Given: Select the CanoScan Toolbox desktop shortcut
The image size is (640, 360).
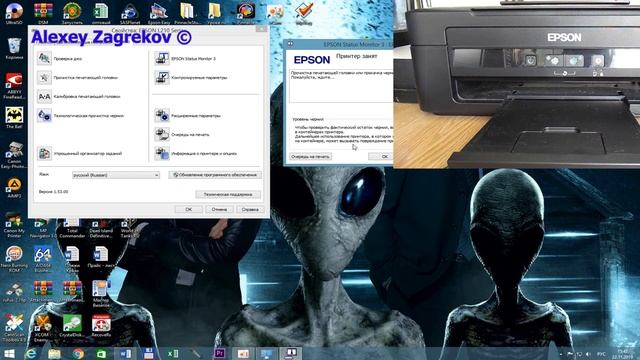Looking at the screenshot, I should click(x=14, y=328).
